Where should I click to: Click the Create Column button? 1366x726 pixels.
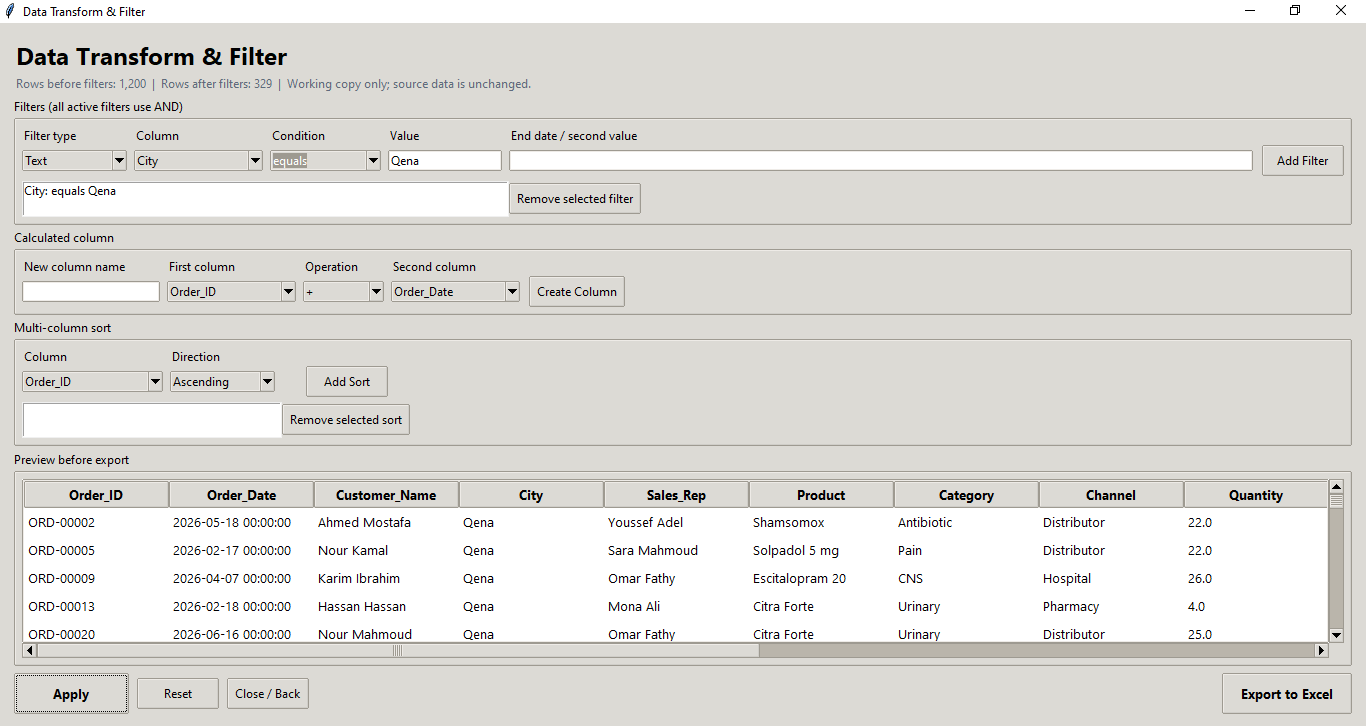(577, 292)
